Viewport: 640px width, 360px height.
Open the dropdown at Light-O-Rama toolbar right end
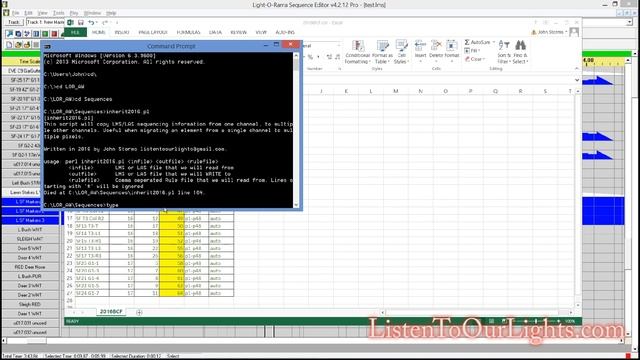pyautogui.click(x=629, y=22)
